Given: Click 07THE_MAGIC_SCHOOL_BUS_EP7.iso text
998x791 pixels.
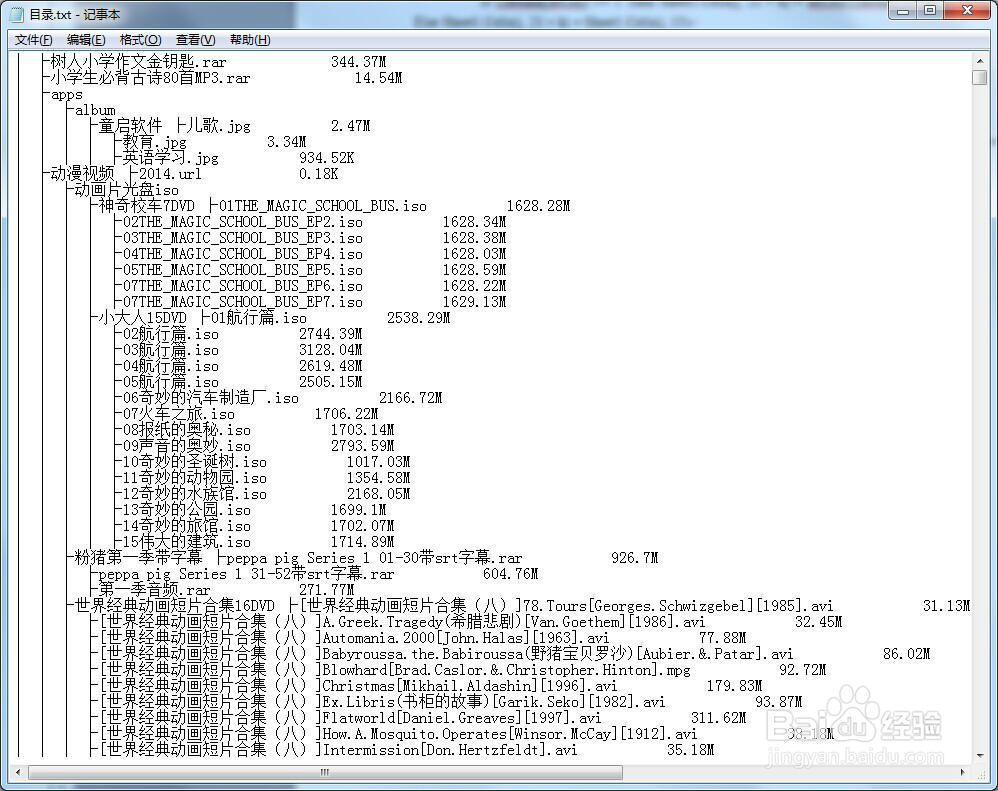Looking at the screenshot, I should (242, 302).
